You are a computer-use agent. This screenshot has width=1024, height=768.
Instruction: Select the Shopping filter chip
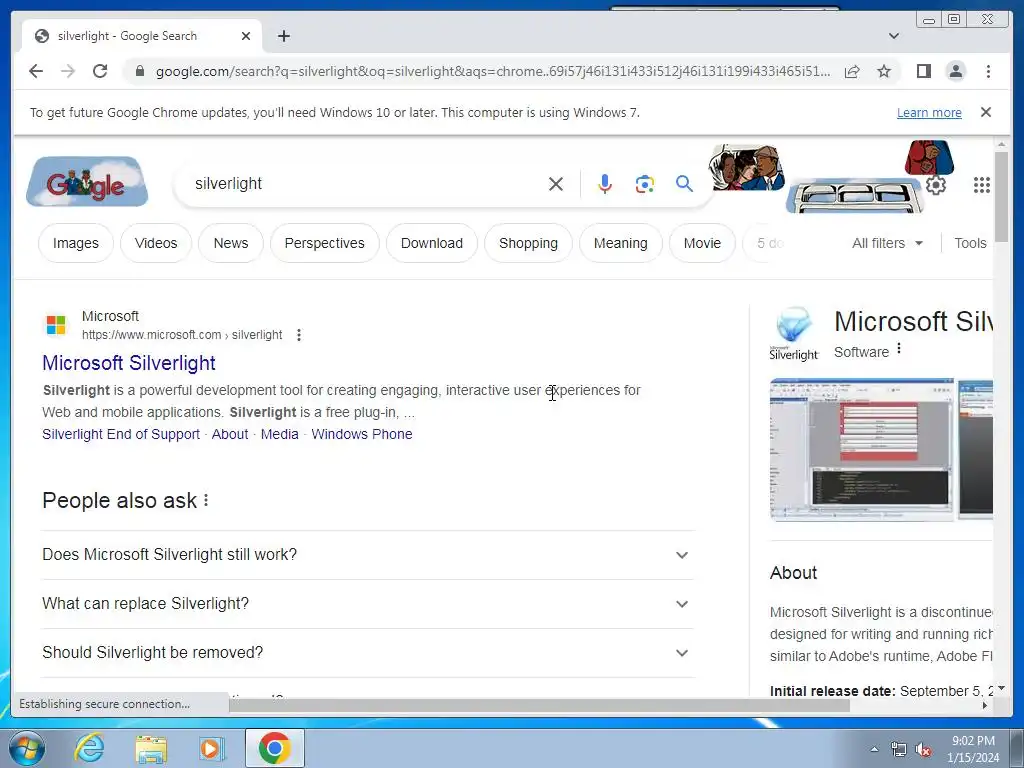click(528, 243)
